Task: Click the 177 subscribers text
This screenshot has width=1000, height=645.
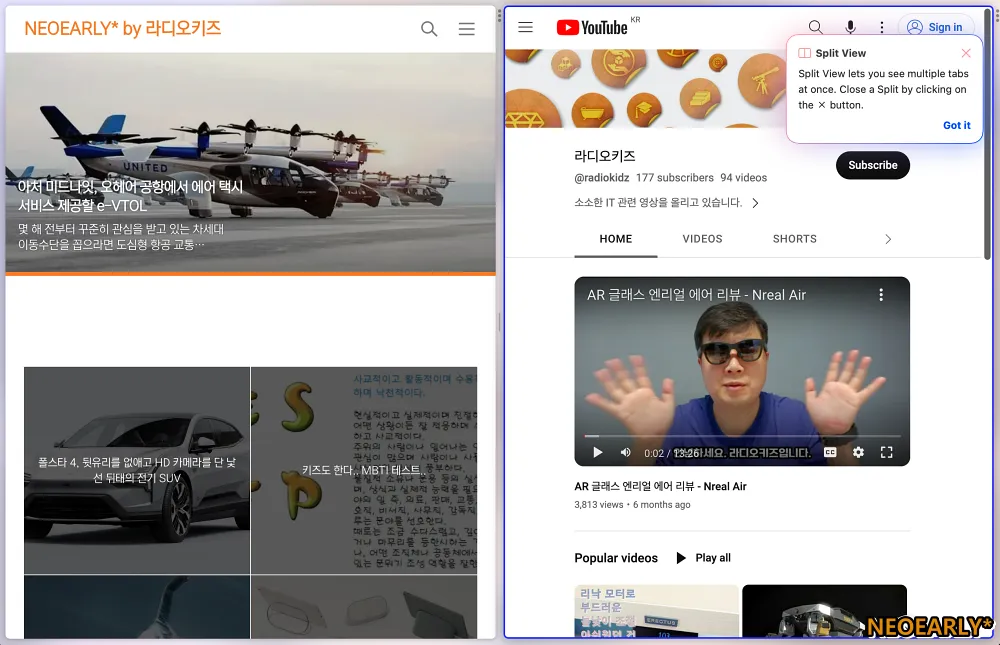Action: click(x=675, y=178)
